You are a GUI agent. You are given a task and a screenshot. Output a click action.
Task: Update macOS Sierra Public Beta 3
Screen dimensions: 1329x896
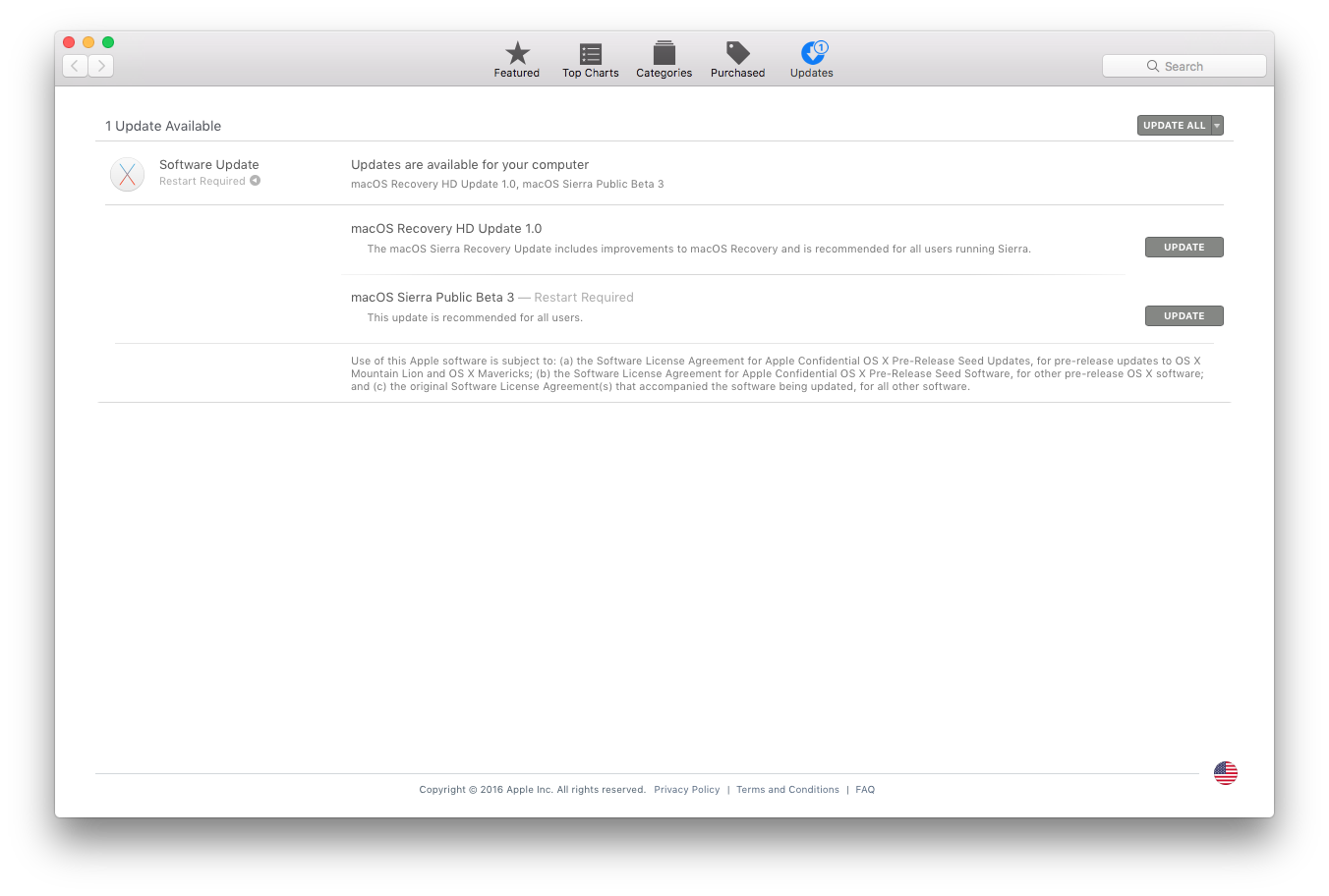[1185, 316]
